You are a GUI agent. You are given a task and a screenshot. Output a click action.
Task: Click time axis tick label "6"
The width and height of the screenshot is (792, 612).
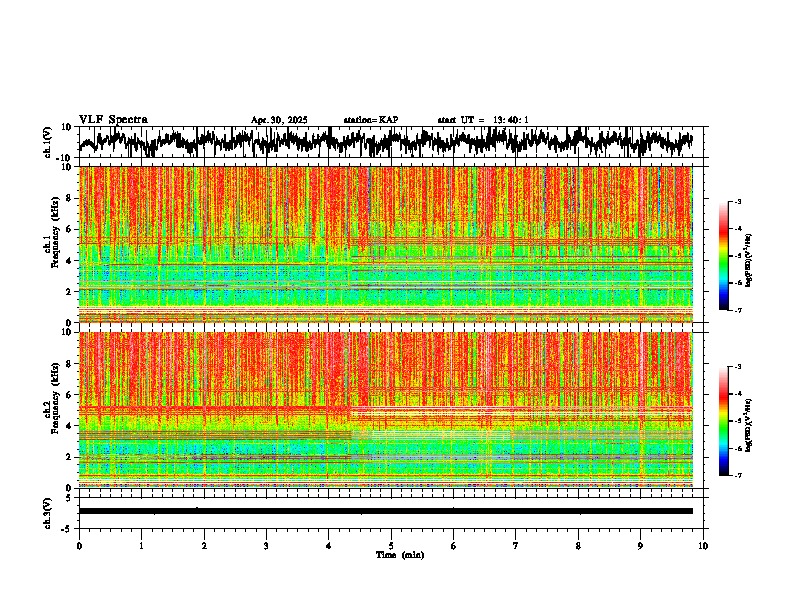(453, 546)
